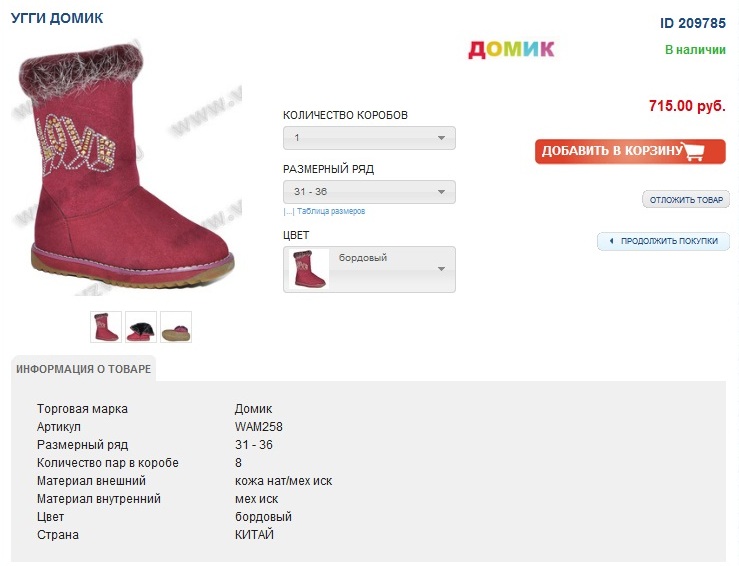Viewport: 739px width, 566px height.
Task: Select the second thumbnail showing boot lining
Action: pos(141,327)
